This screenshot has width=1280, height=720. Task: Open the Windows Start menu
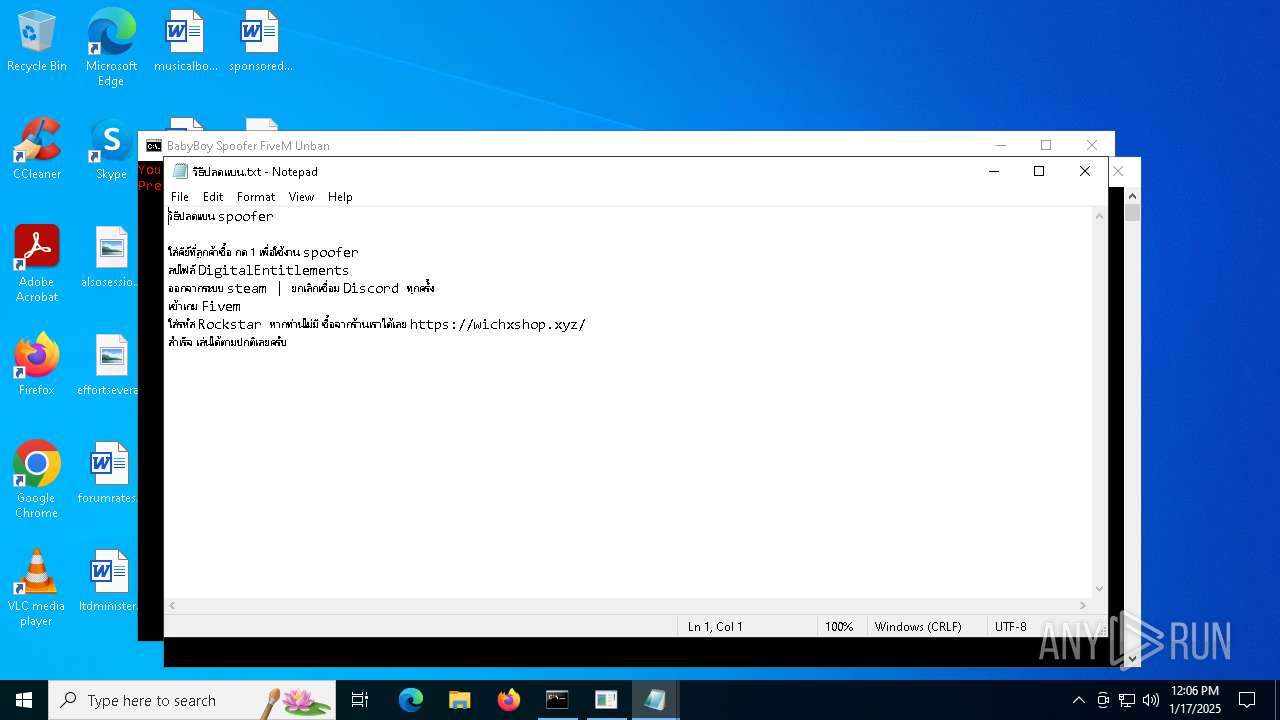click(x=24, y=700)
